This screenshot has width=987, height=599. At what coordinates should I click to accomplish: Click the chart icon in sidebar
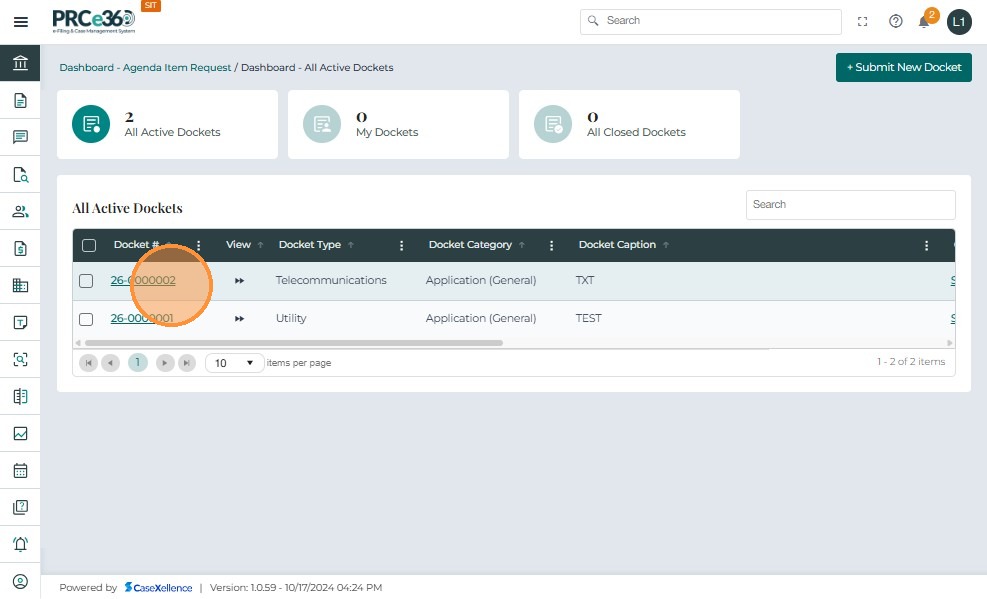tap(20, 433)
